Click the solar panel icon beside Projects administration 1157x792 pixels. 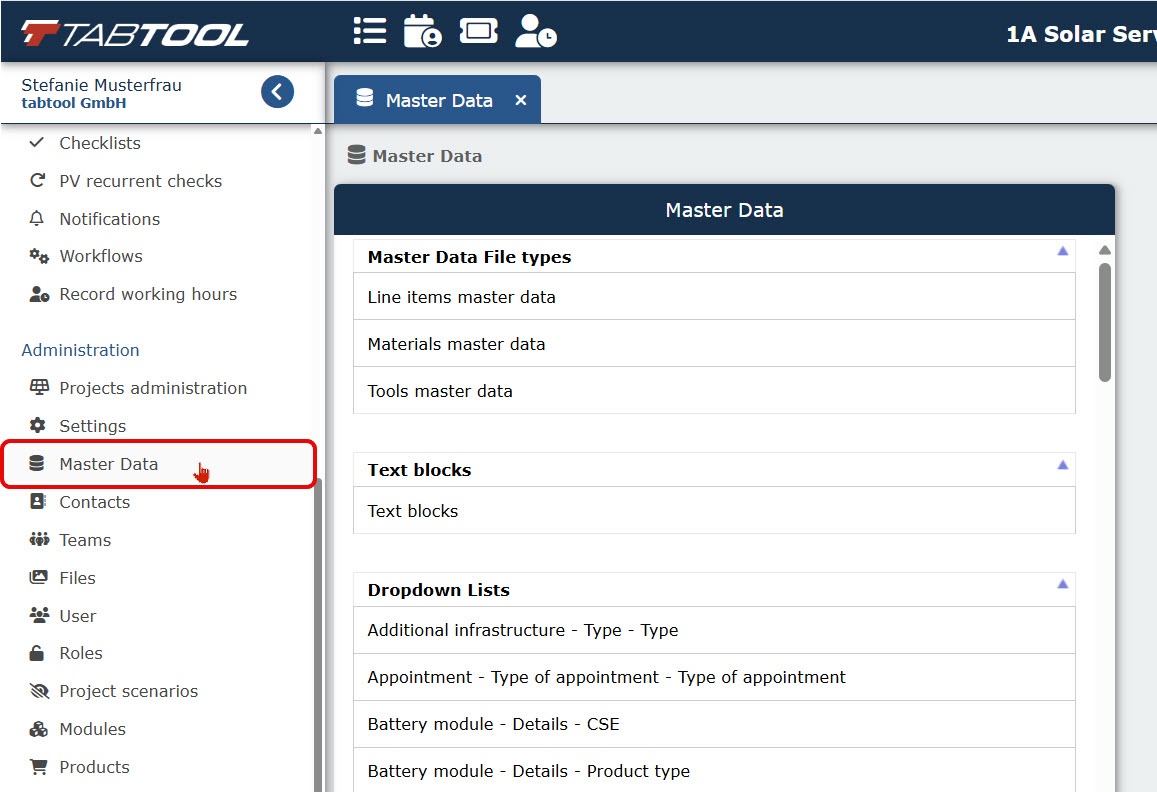(x=39, y=388)
